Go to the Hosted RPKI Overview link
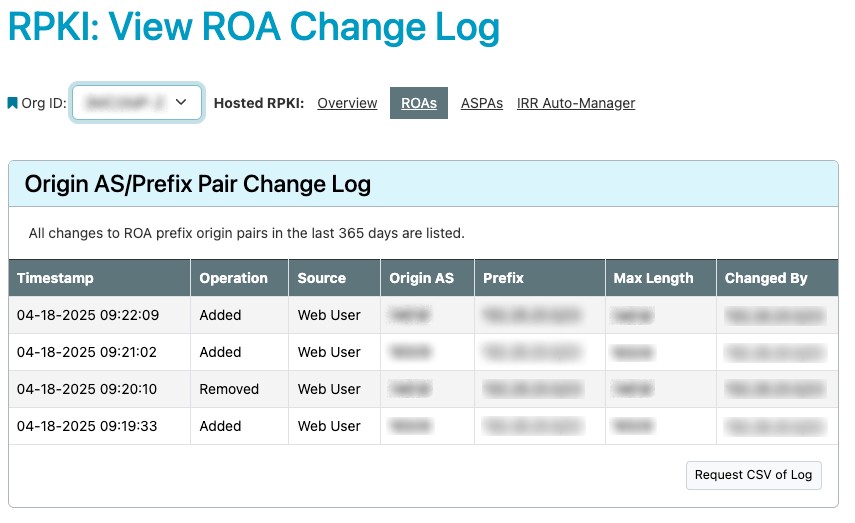Screen dimensions: 855x523 pos(347,103)
